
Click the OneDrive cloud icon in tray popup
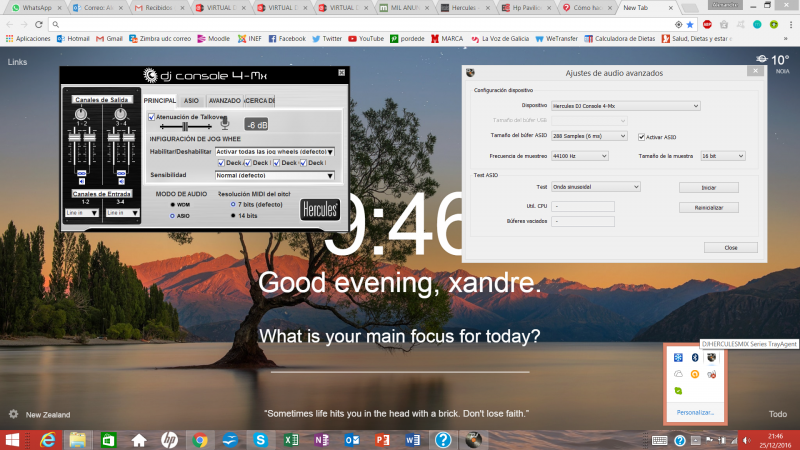coord(678,374)
